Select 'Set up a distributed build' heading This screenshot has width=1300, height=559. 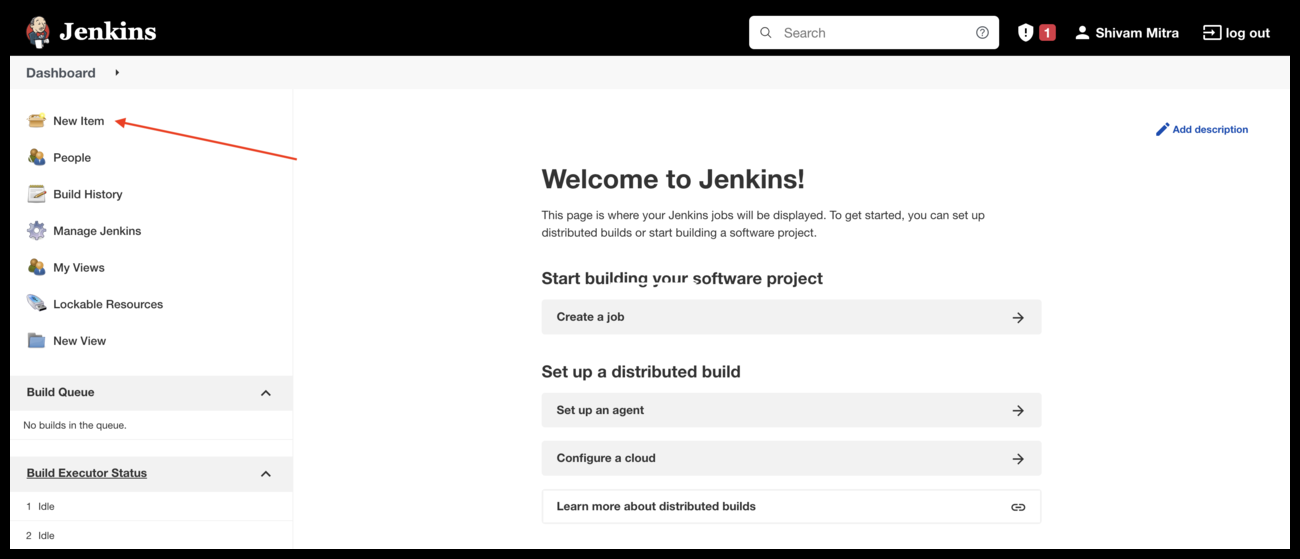point(641,372)
